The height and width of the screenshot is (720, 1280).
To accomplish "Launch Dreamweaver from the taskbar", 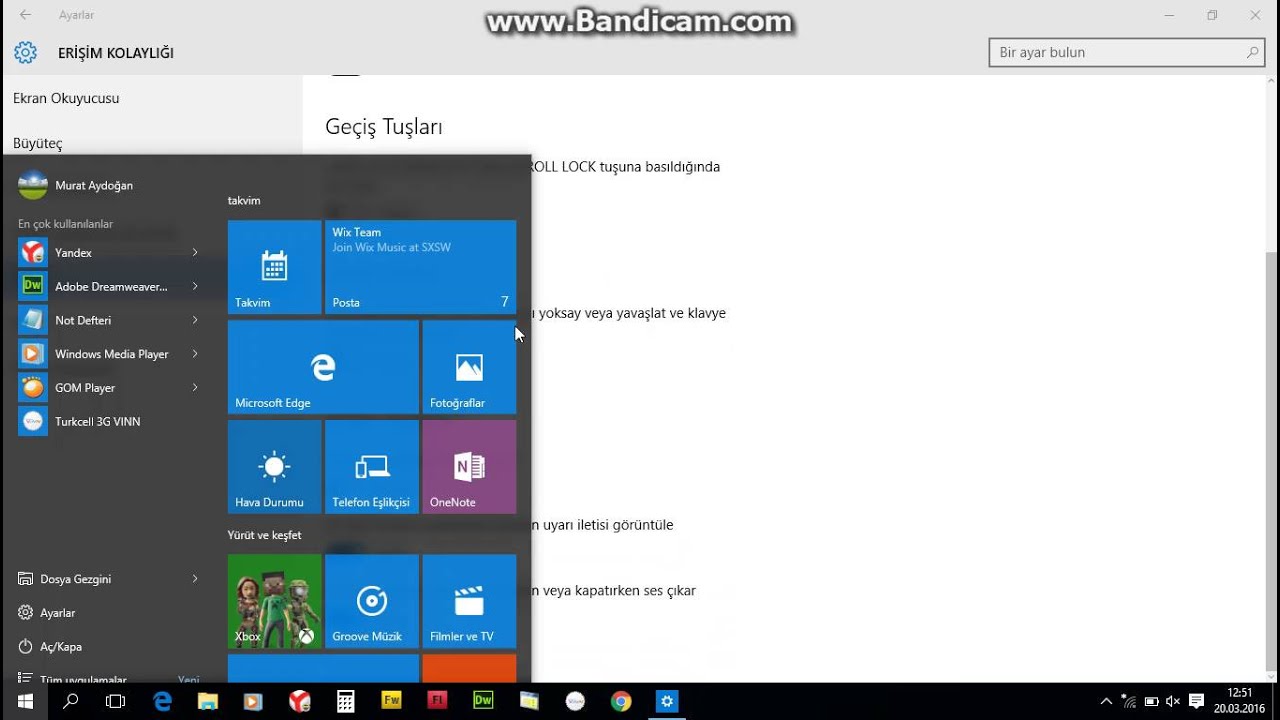I will click(483, 701).
